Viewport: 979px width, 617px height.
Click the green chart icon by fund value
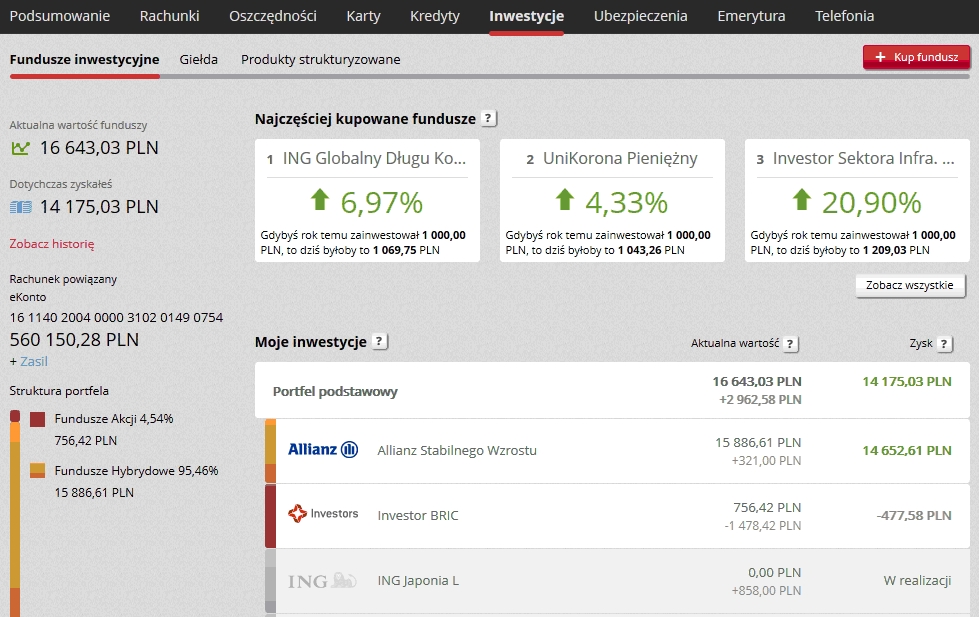click(x=20, y=148)
